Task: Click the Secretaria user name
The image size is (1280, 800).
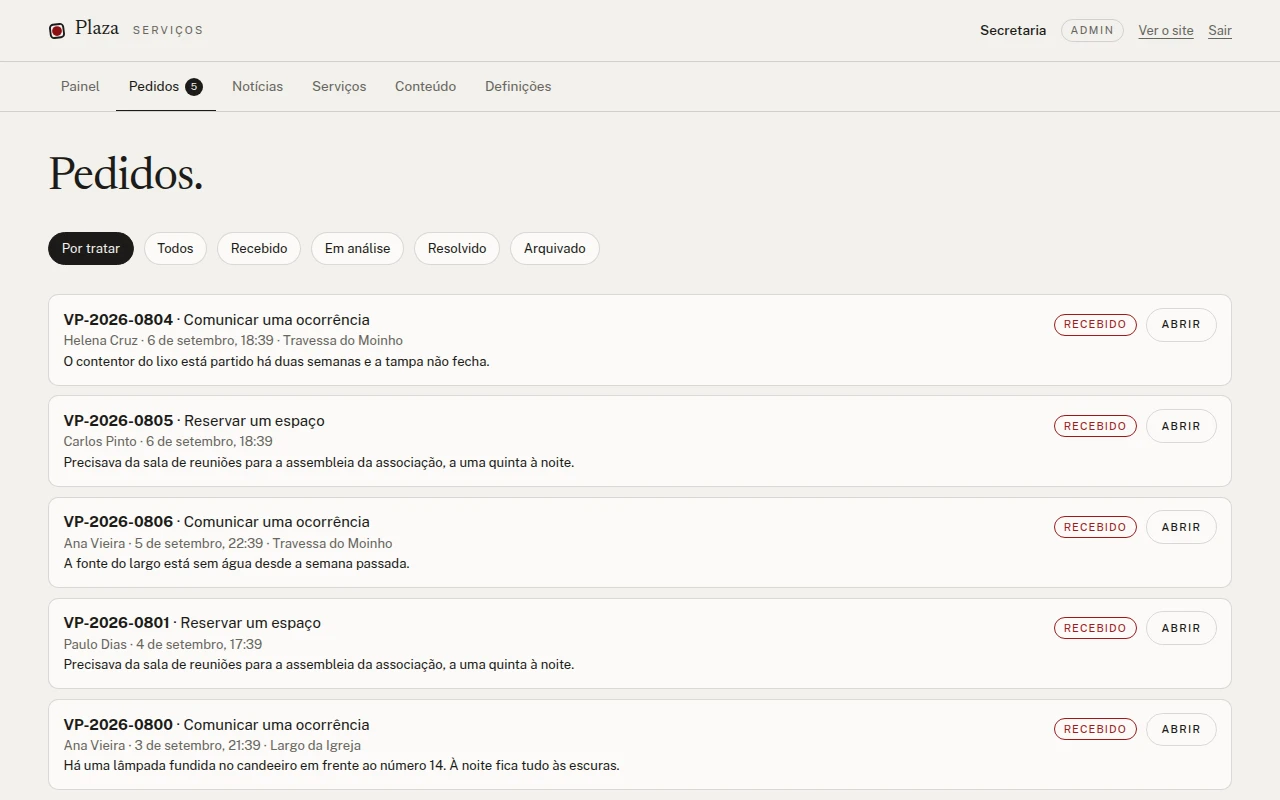Action: coord(1013,30)
